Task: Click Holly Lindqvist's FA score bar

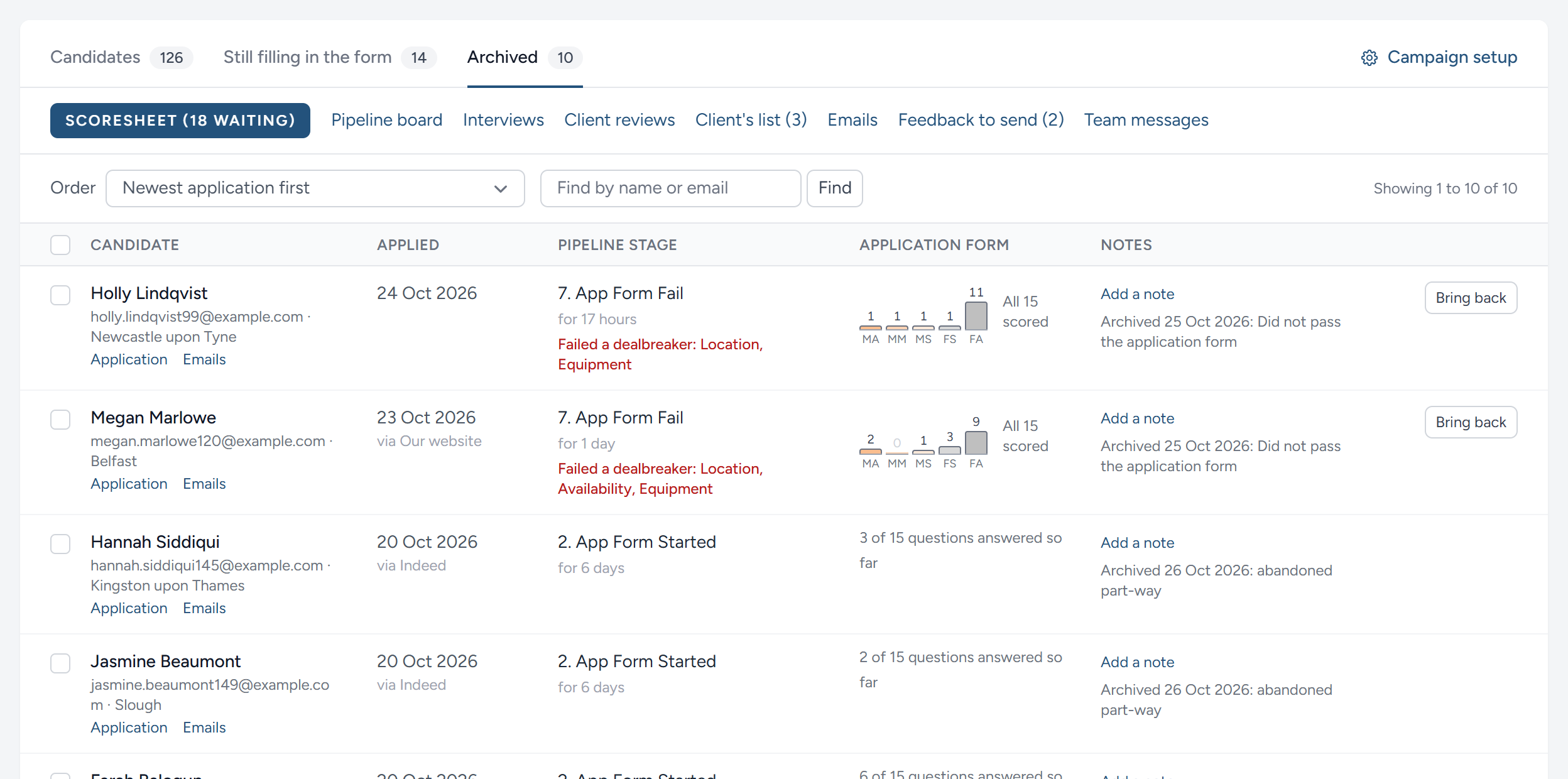Action: [x=976, y=316]
